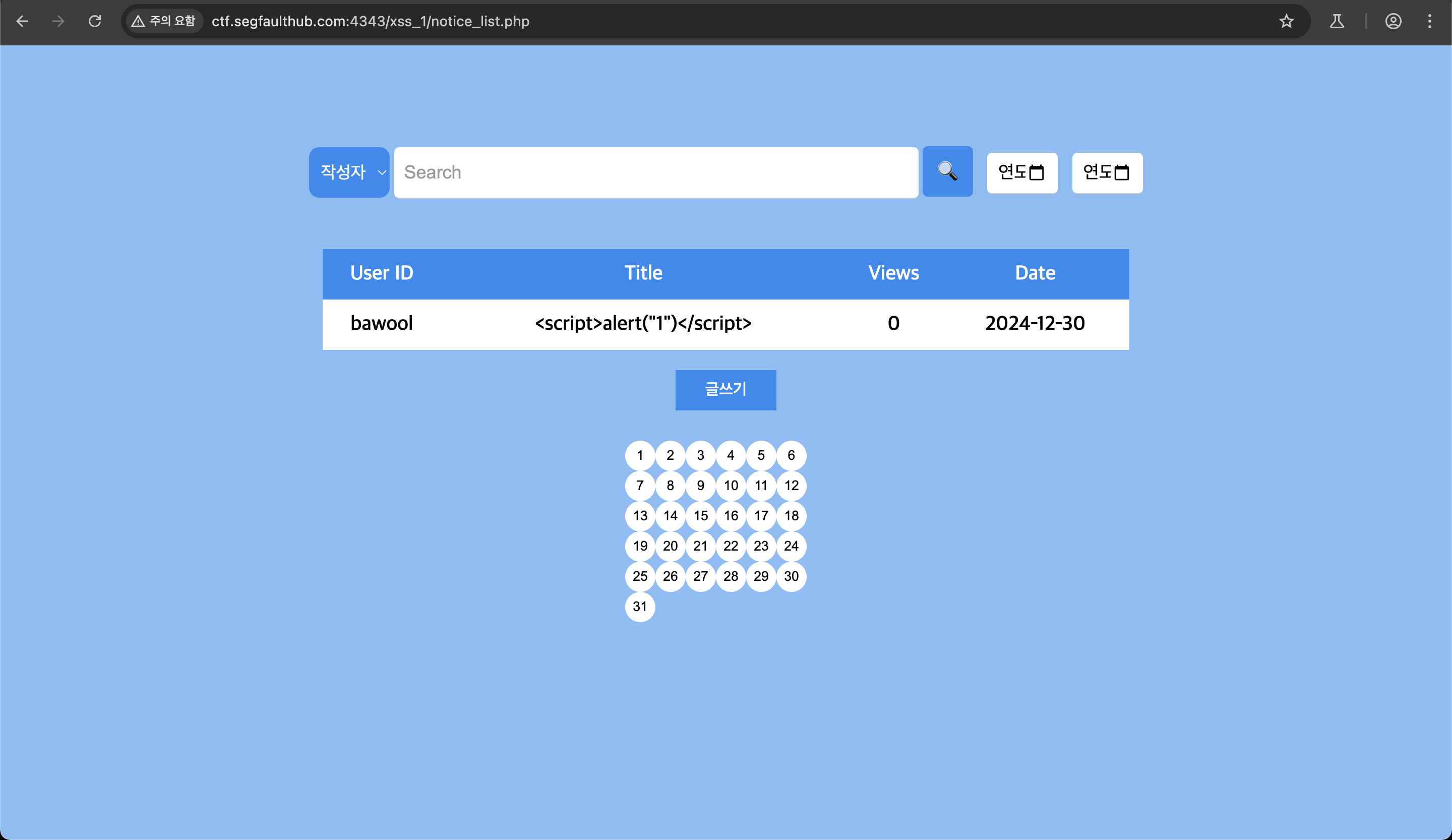Go to page 31 in pagination

[x=640, y=606]
